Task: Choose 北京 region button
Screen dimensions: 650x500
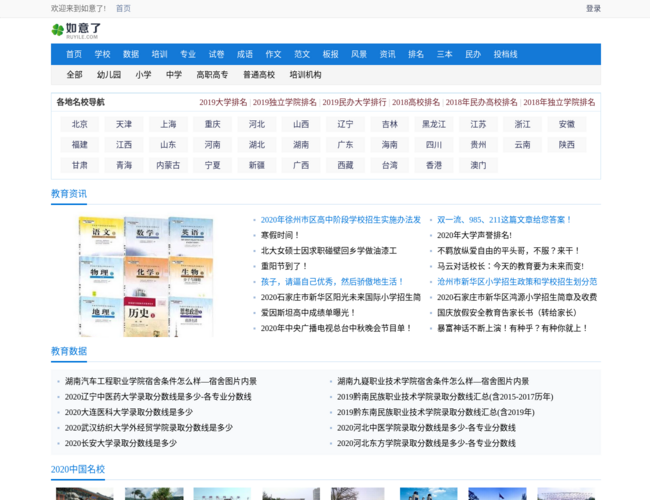Action: coord(80,124)
